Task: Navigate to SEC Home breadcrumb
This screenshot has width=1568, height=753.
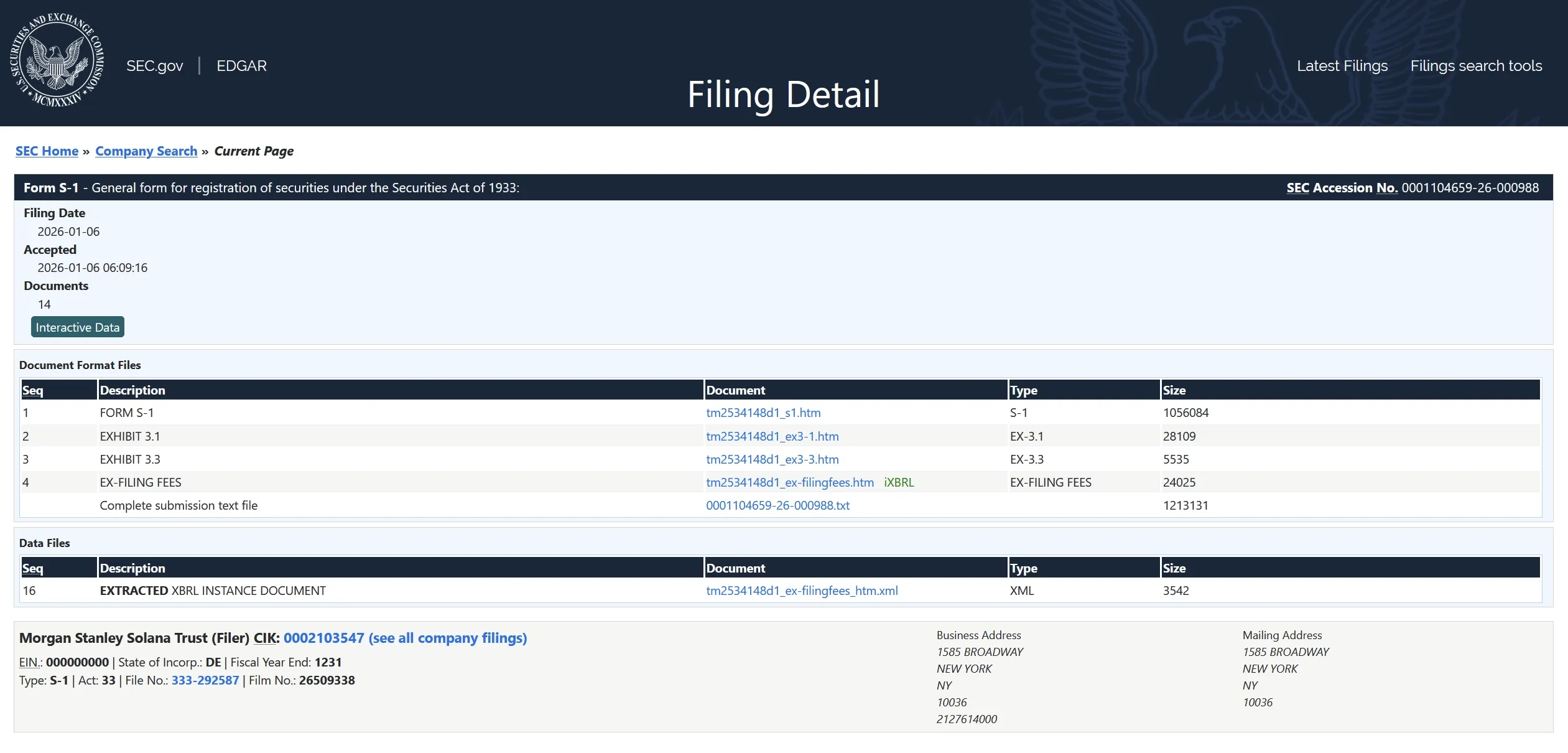Action: [x=47, y=151]
